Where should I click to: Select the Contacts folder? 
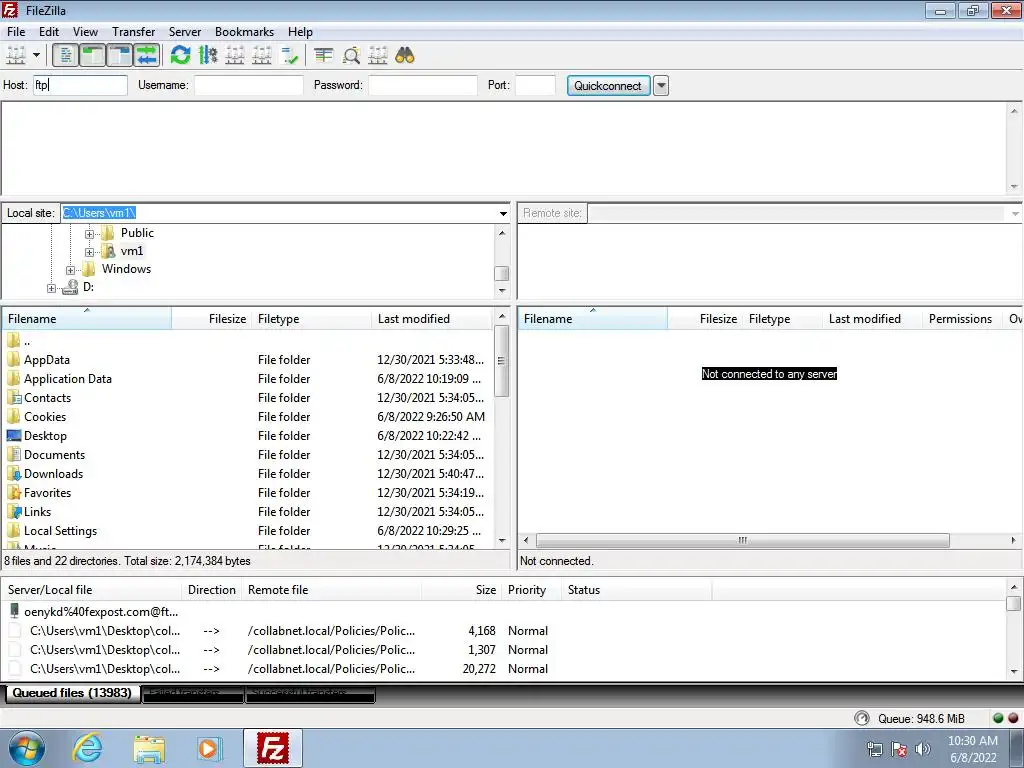click(48, 398)
